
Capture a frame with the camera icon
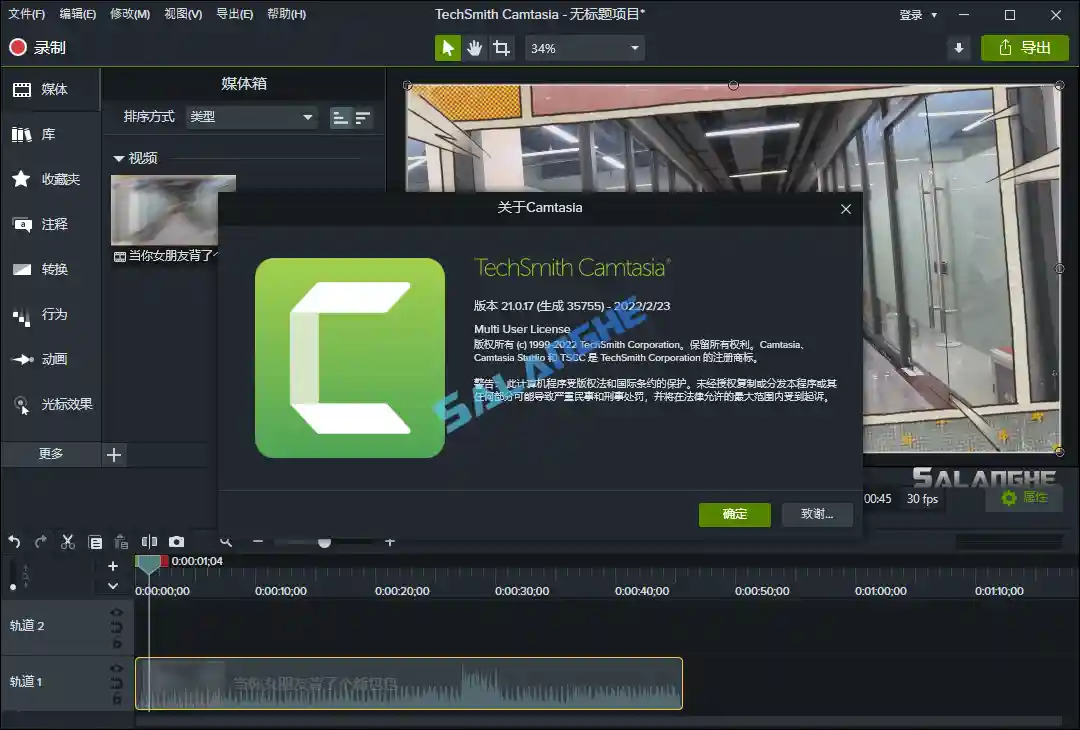click(176, 542)
